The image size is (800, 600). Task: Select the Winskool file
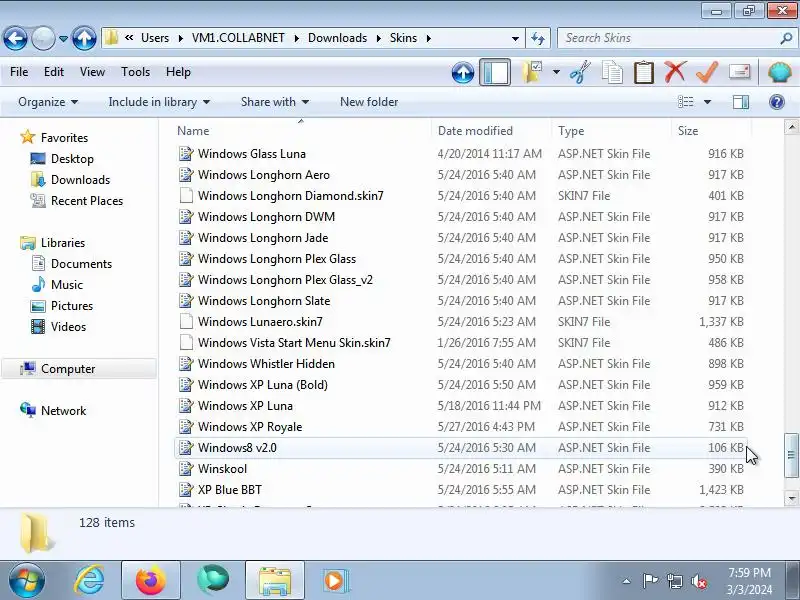(461, 468)
